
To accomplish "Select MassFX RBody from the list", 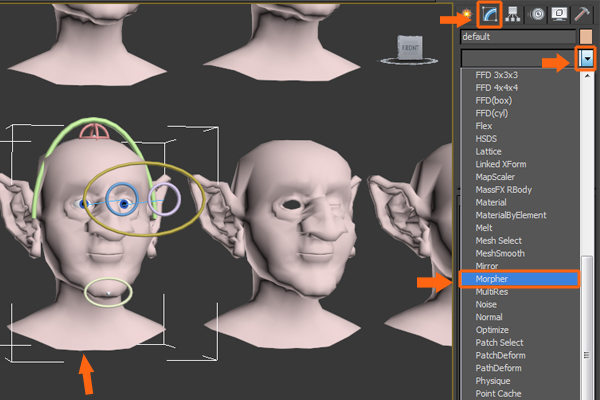I will coord(504,190).
